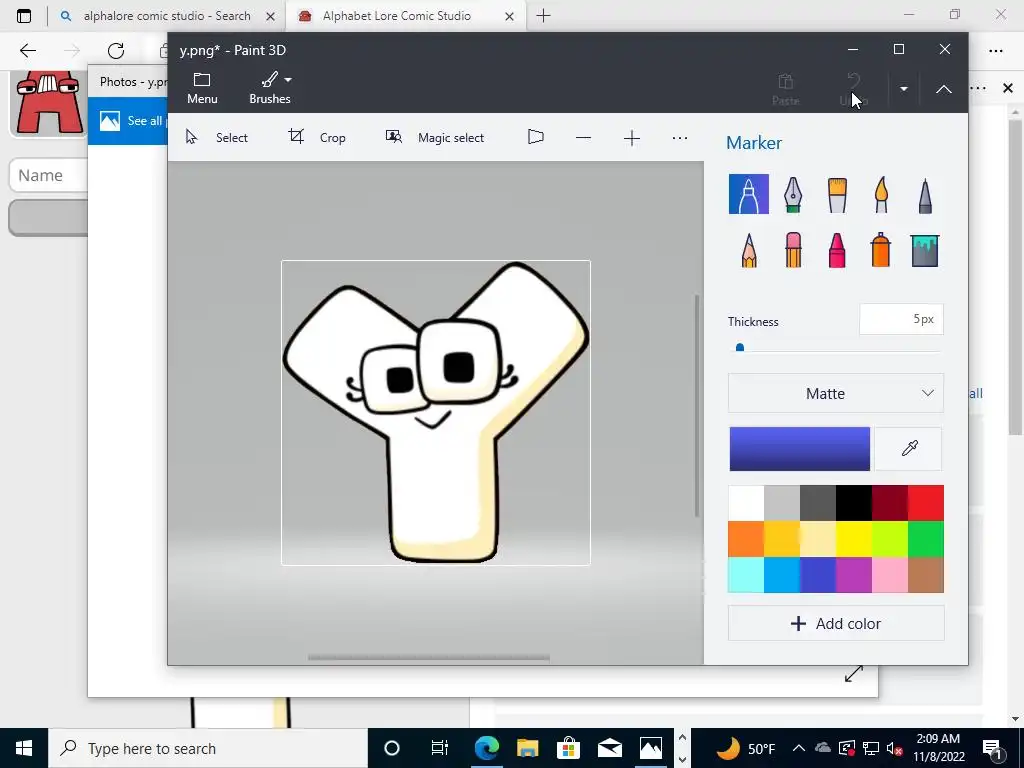Open the current color preview bar
The width and height of the screenshot is (1024, 768).
[799, 449]
